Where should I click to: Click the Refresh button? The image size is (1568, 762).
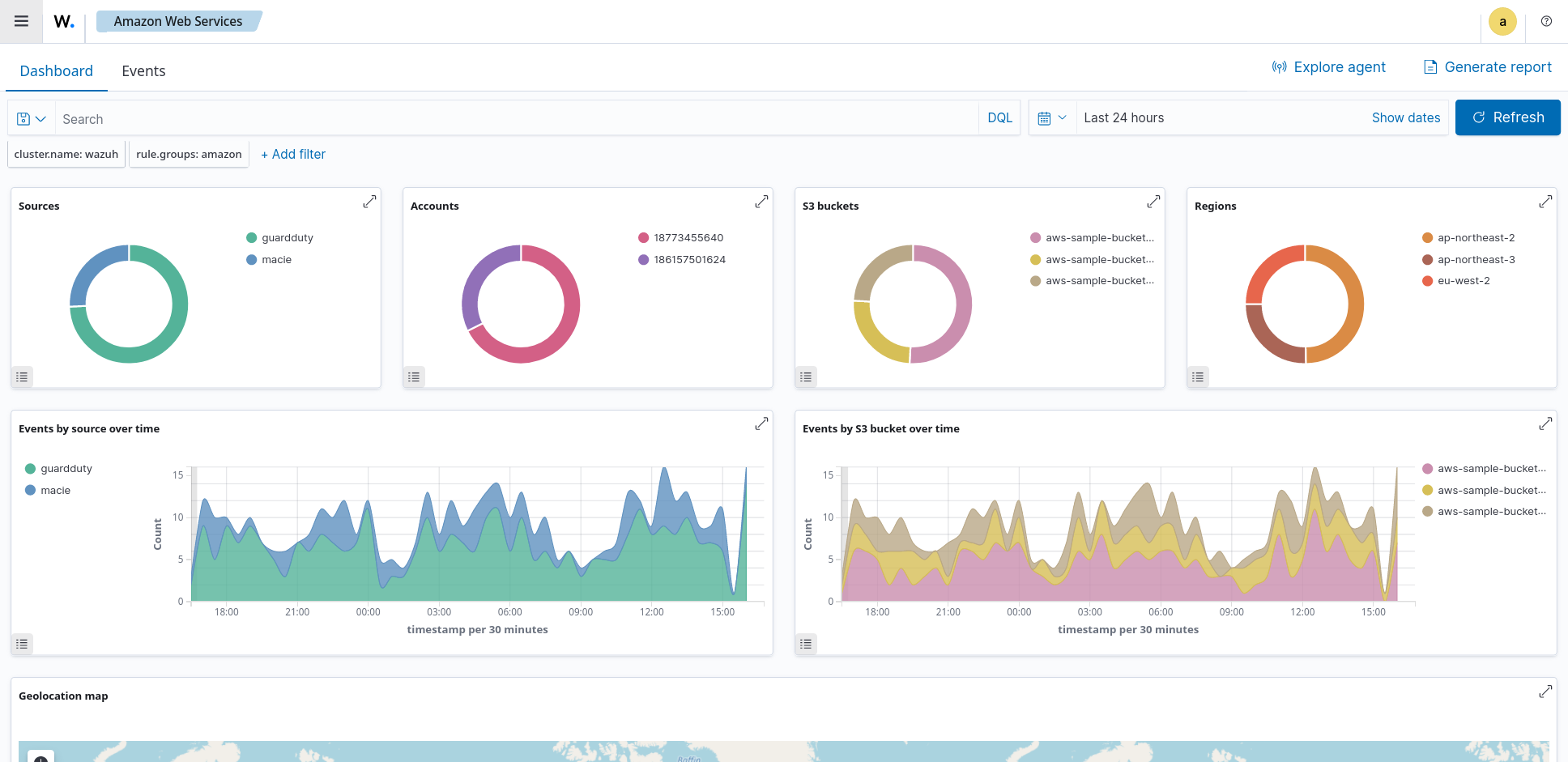tap(1507, 117)
